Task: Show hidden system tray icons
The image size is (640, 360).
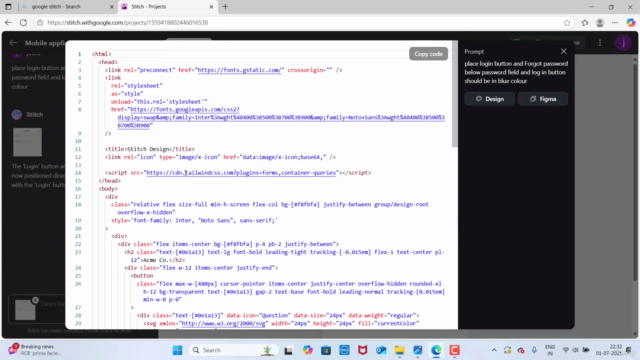Action: (x=494, y=350)
